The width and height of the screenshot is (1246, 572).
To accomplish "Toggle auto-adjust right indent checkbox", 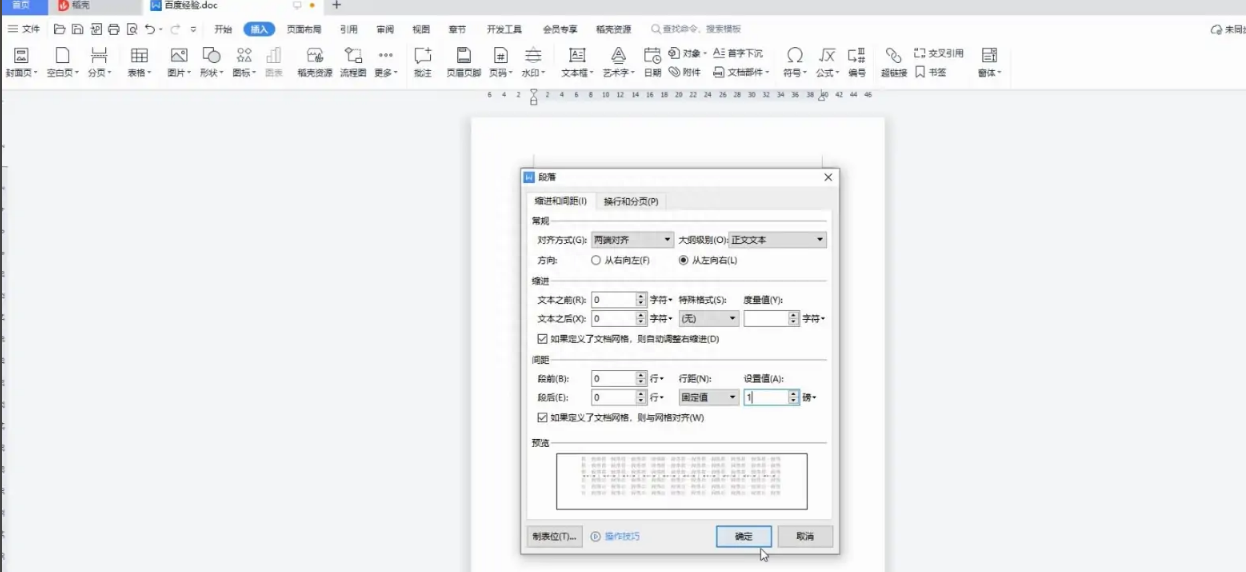I will coord(543,339).
